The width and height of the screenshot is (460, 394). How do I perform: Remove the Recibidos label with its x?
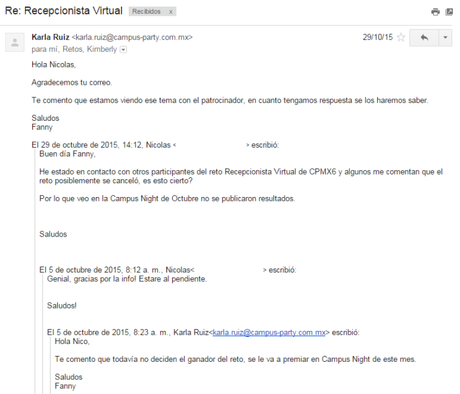(x=171, y=12)
